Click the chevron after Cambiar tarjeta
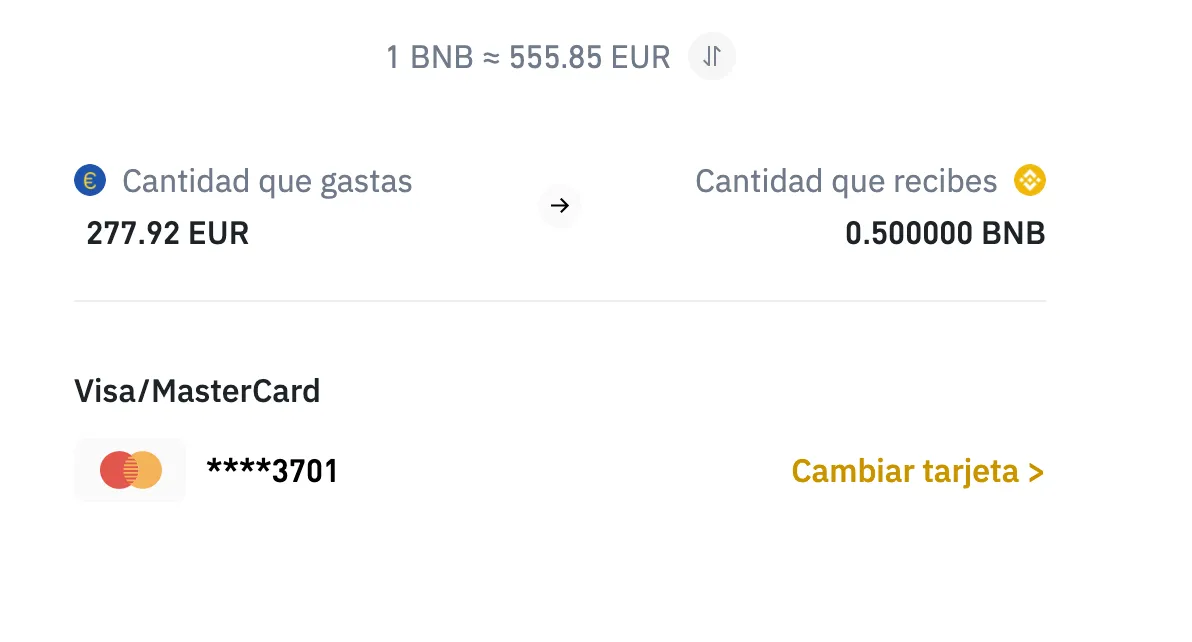This screenshot has height=642, width=1192. 1035,472
